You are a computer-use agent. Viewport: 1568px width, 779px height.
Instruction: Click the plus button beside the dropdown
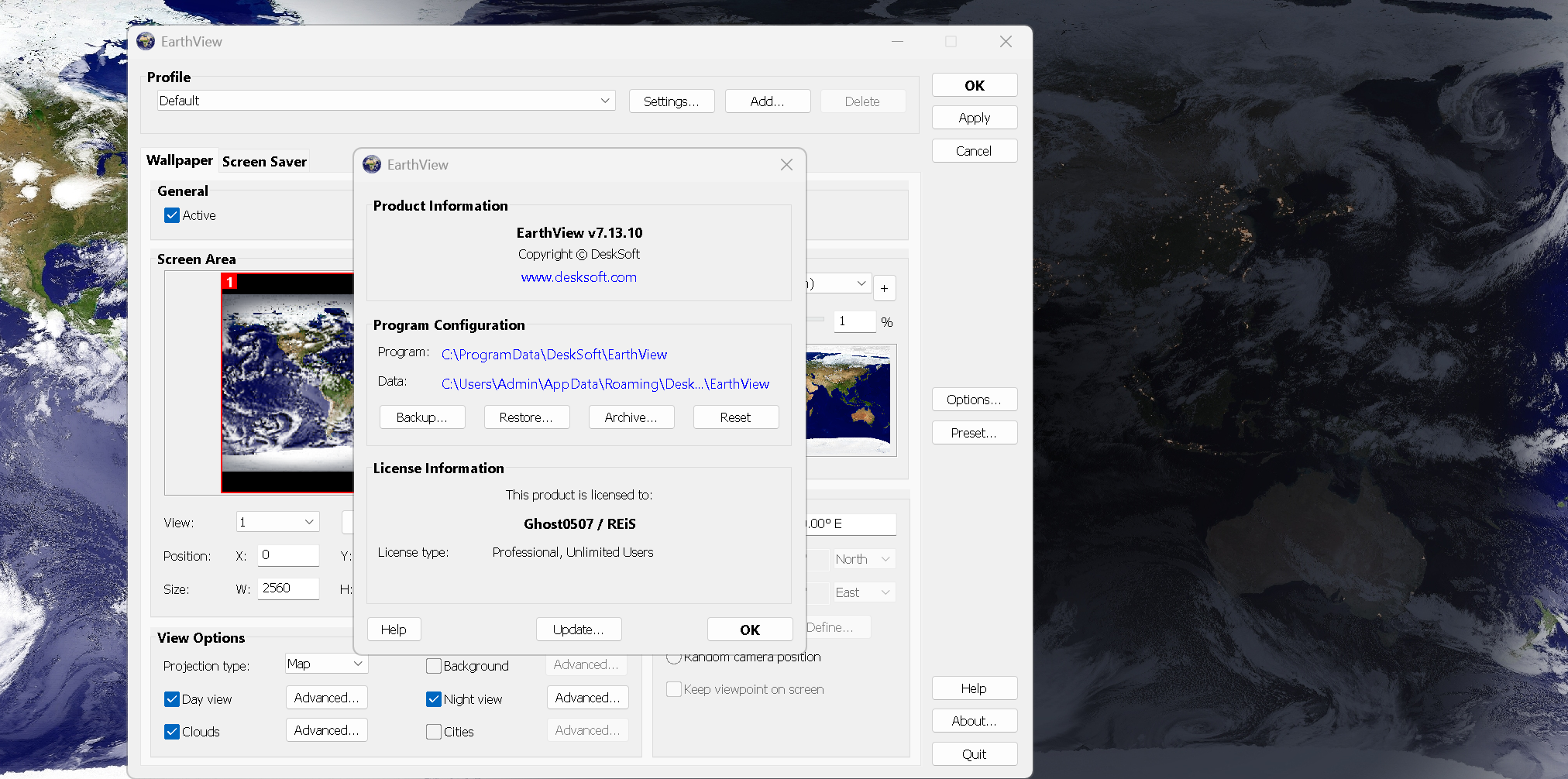(x=884, y=288)
